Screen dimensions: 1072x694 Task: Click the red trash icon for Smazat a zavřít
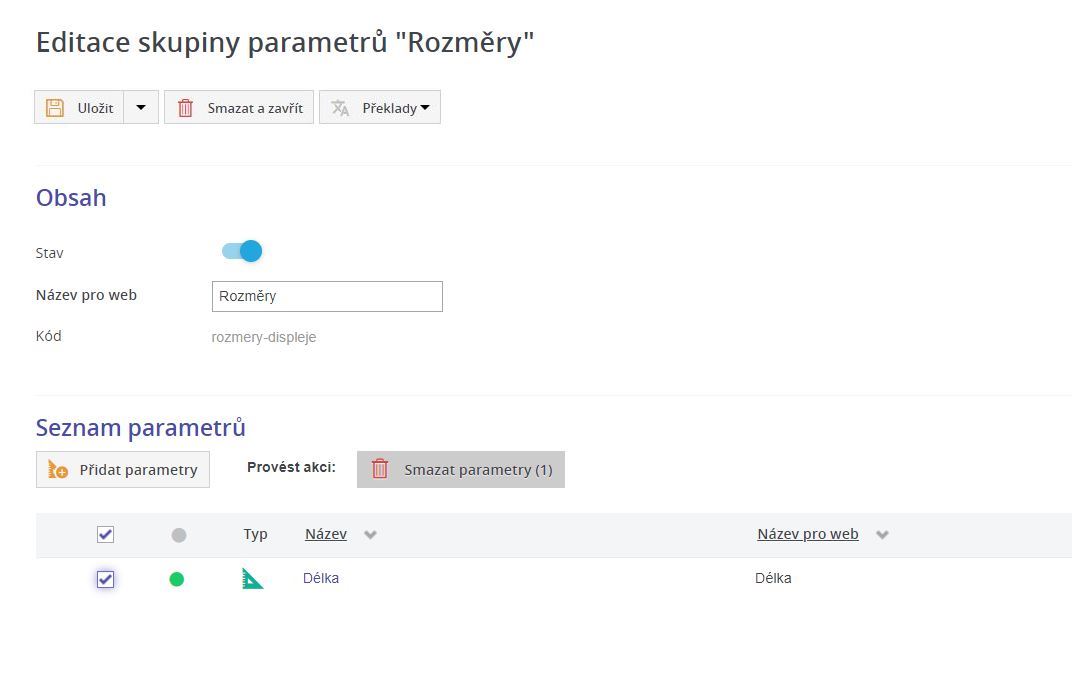coord(185,108)
